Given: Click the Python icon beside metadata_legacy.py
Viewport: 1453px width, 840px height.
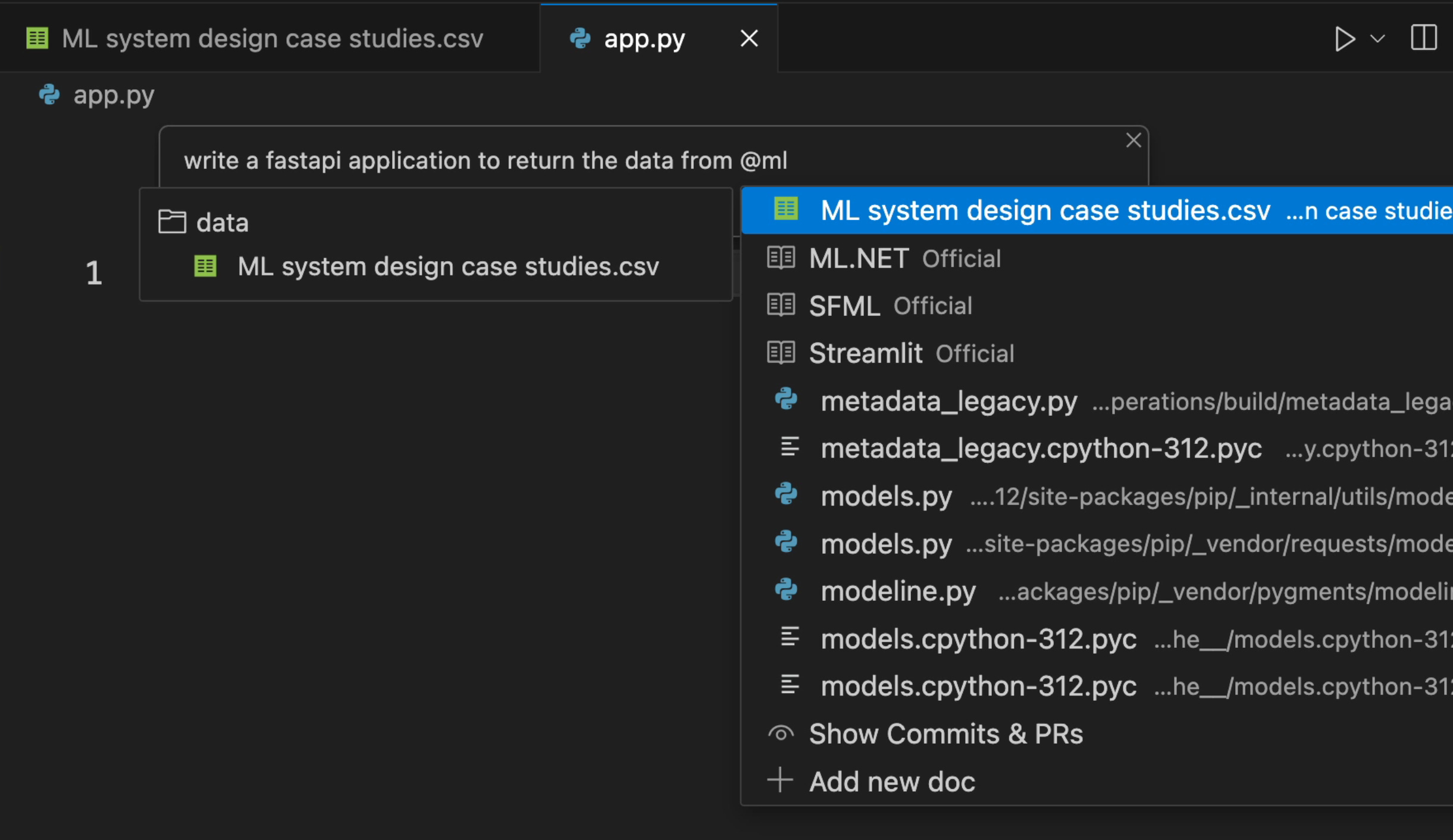Looking at the screenshot, I should click(786, 399).
